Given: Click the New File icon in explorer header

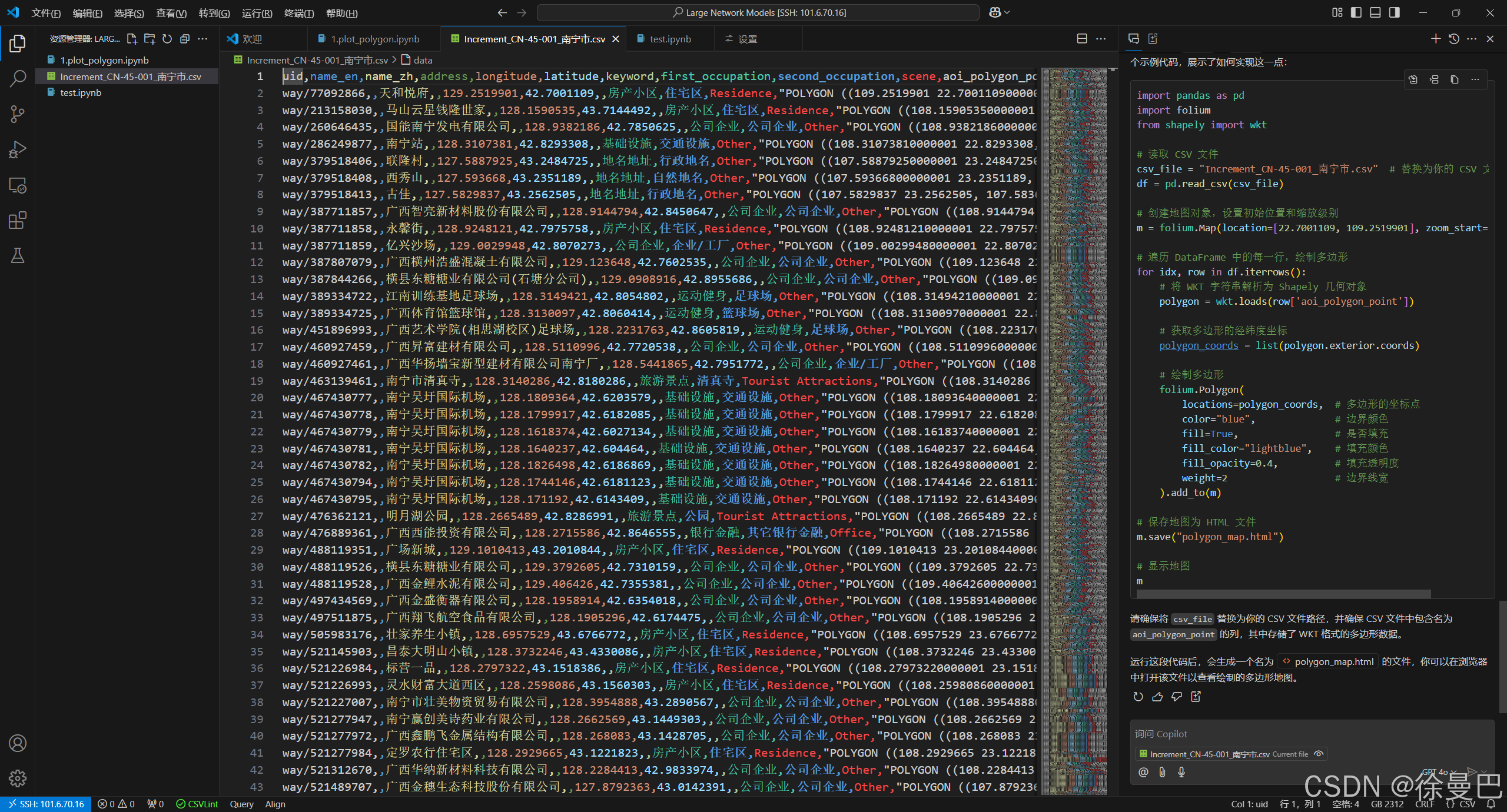Looking at the screenshot, I should point(132,39).
